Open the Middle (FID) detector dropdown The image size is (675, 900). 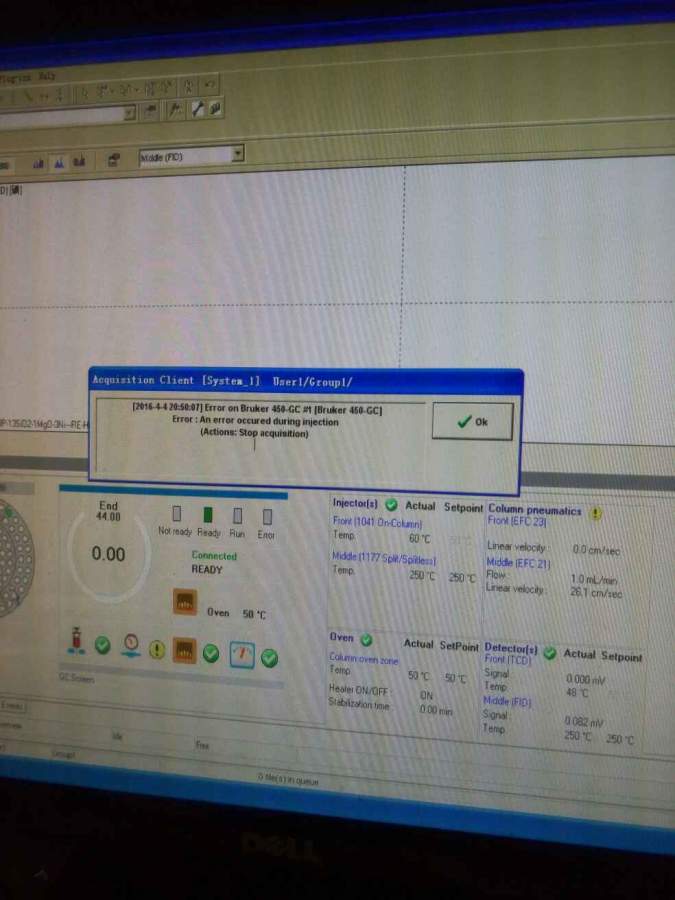pyautogui.click(x=191, y=156)
